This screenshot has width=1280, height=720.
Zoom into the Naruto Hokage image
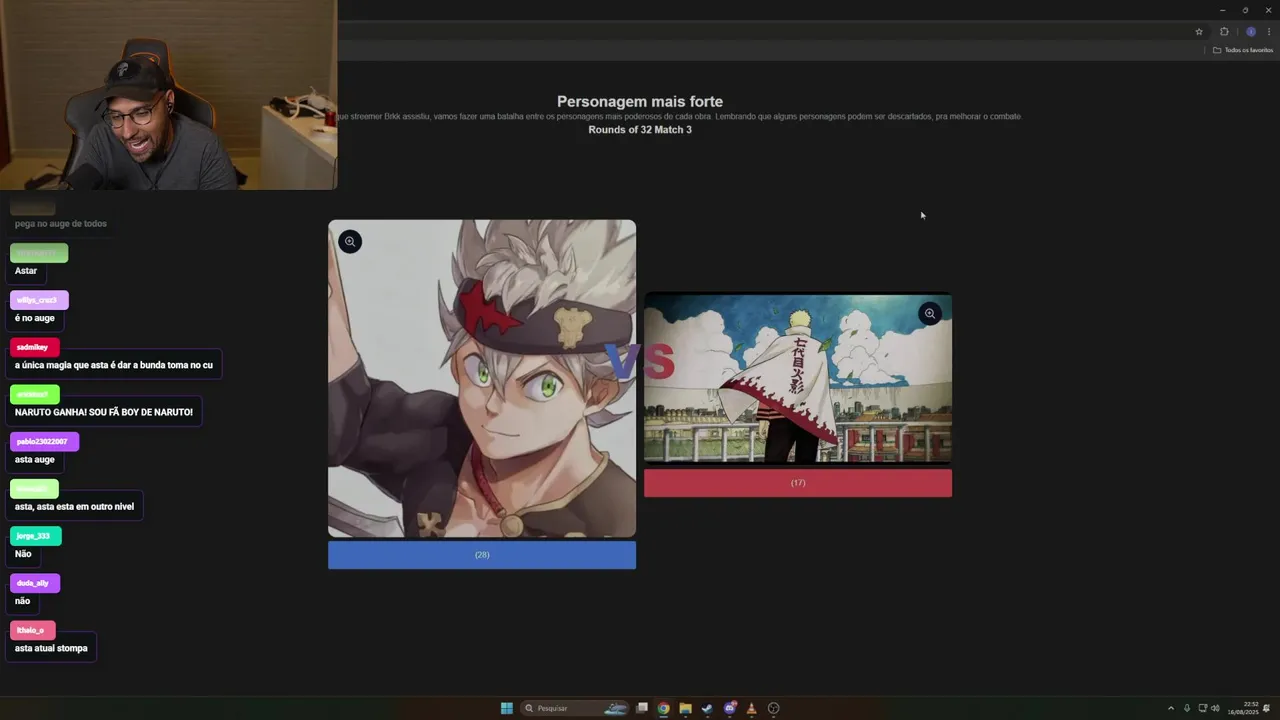tap(930, 314)
